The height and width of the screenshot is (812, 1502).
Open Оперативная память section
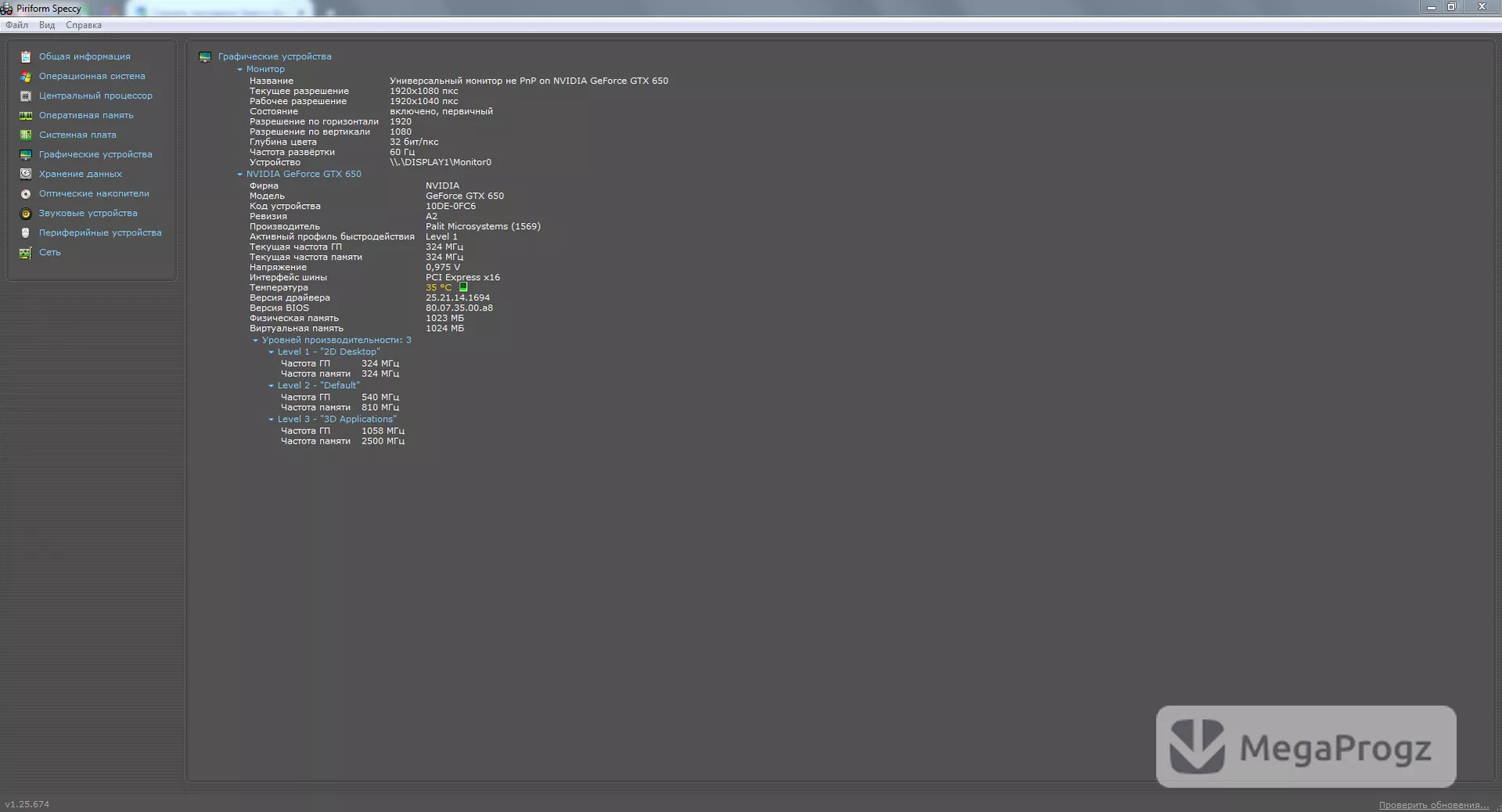[x=86, y=115]
